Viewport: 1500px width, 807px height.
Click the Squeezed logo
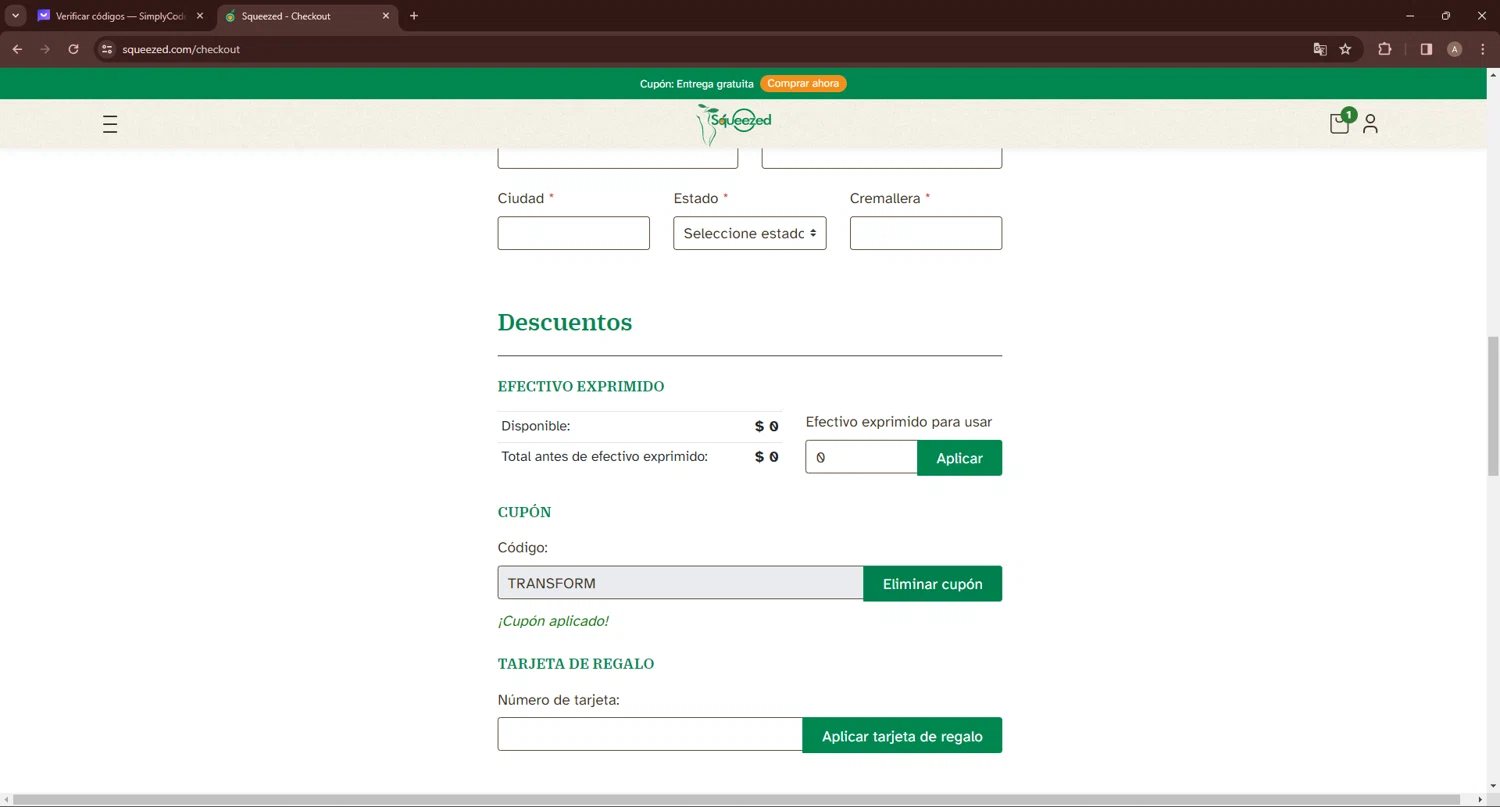[x=735, y=123]
